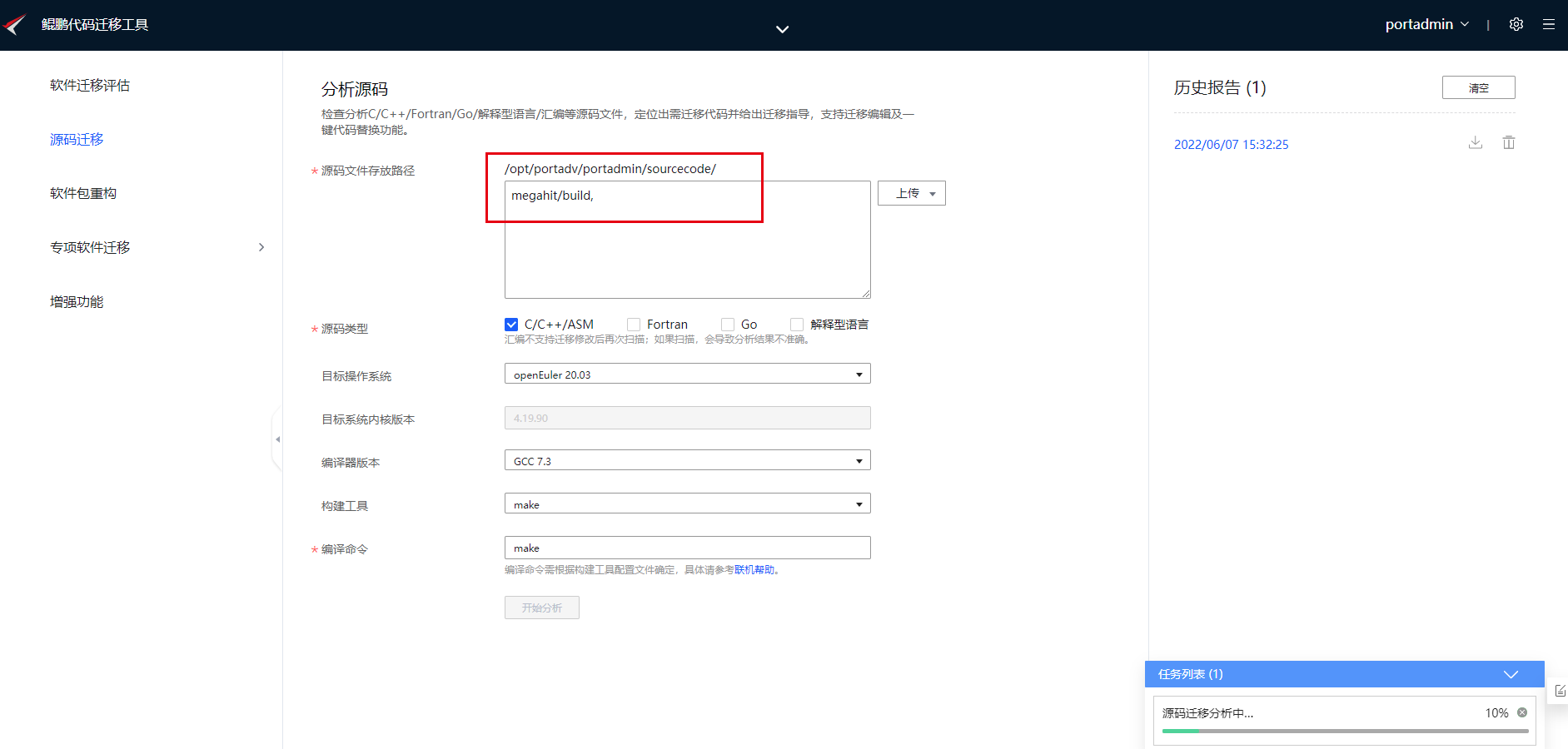Open the 上传 upload dropdown button
Viewport: 1568px width, 749px height.
point(912,193)
